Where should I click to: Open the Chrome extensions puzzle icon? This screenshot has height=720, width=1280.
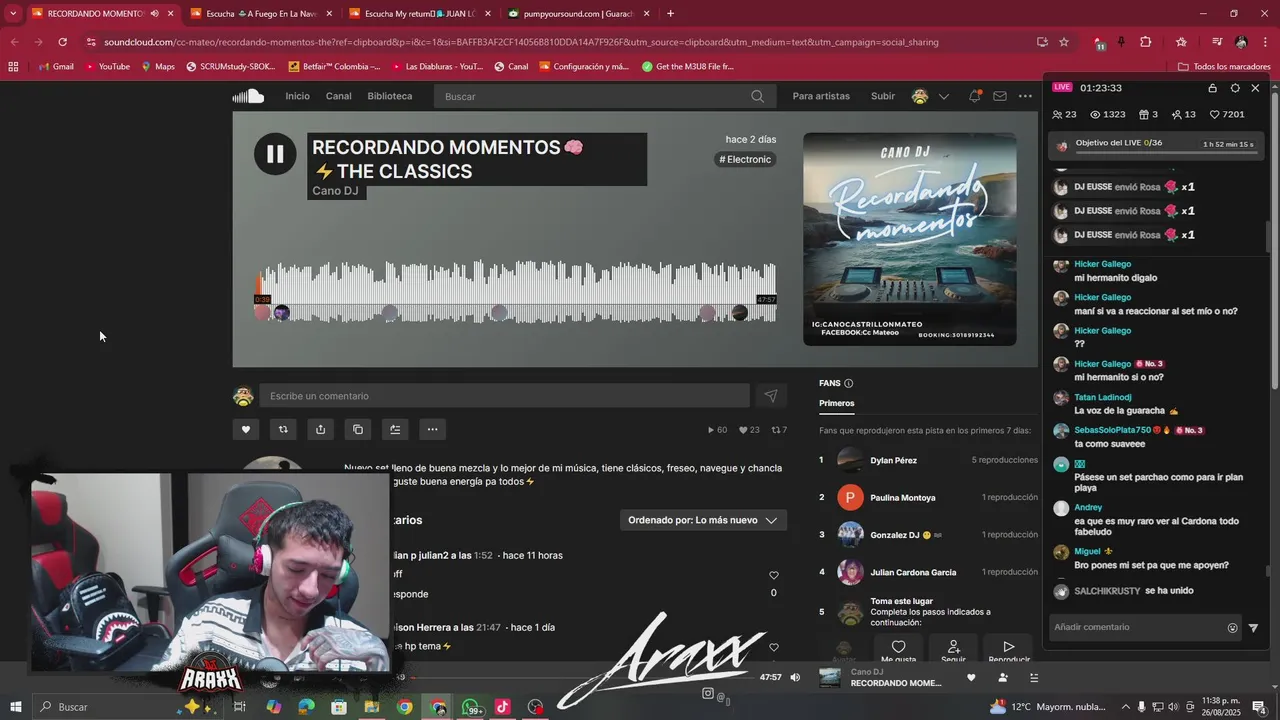[1146, 42]
